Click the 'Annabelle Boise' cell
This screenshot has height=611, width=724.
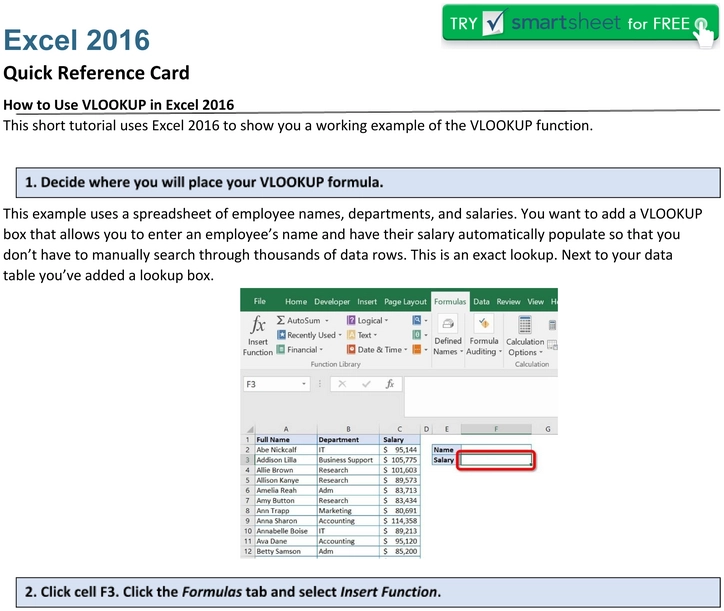[286, 531]
